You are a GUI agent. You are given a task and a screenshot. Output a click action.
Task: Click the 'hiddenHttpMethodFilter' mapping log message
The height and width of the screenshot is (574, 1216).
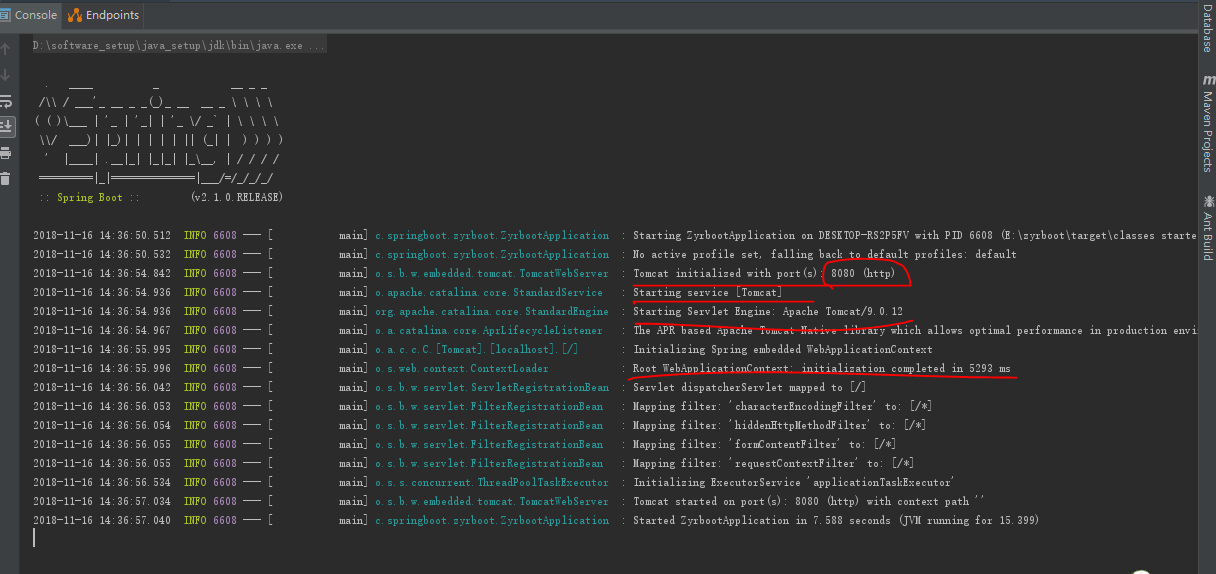pos(779,426)
